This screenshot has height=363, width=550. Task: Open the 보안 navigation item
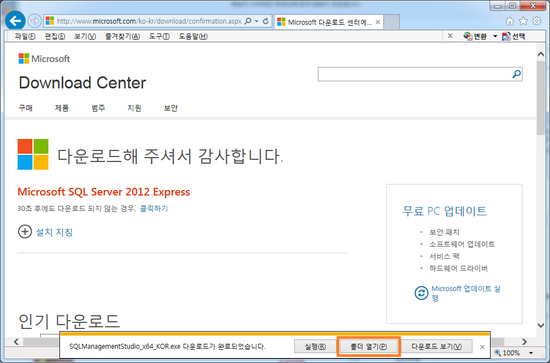point(171,108)
